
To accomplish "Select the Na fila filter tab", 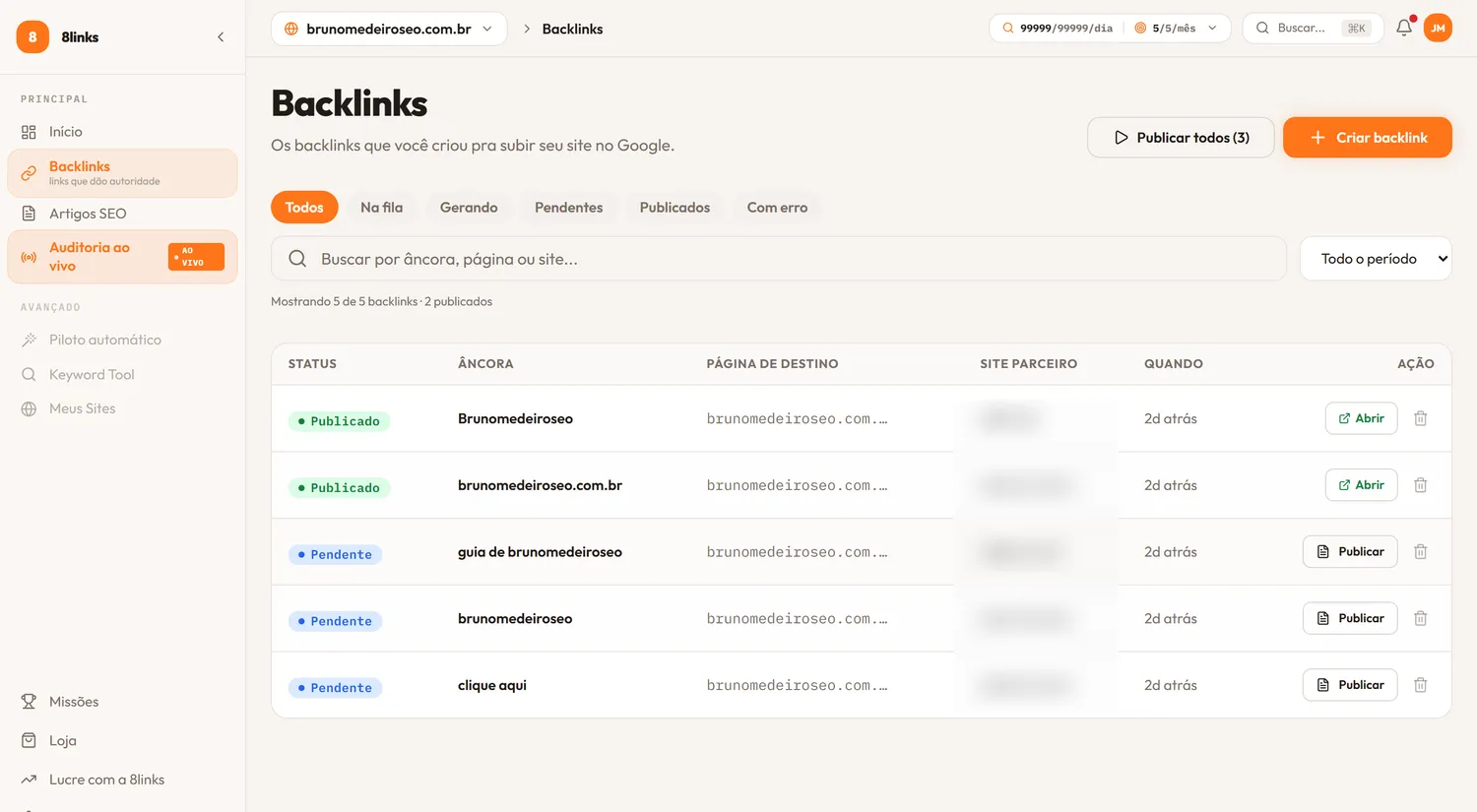I will click(382, 208).
